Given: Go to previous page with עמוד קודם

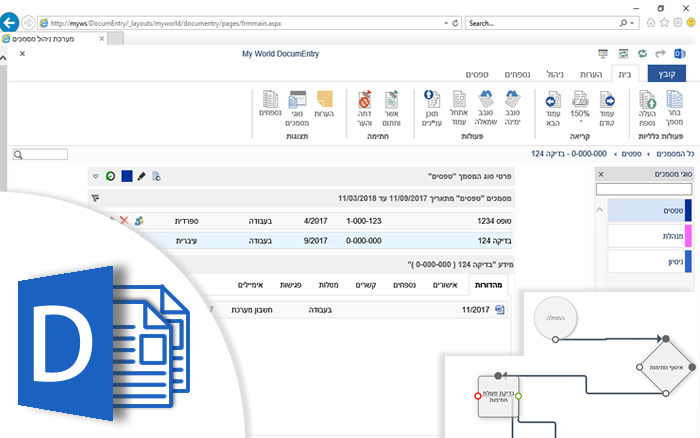Looking at the screenshot, I should [607, 99].
